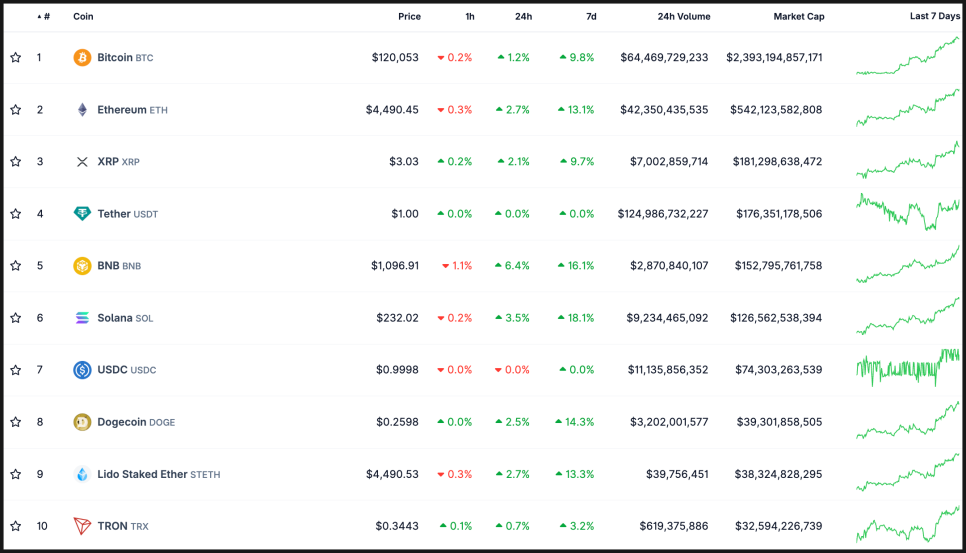Add USDC to favorites with star

[x=16, y=370]
